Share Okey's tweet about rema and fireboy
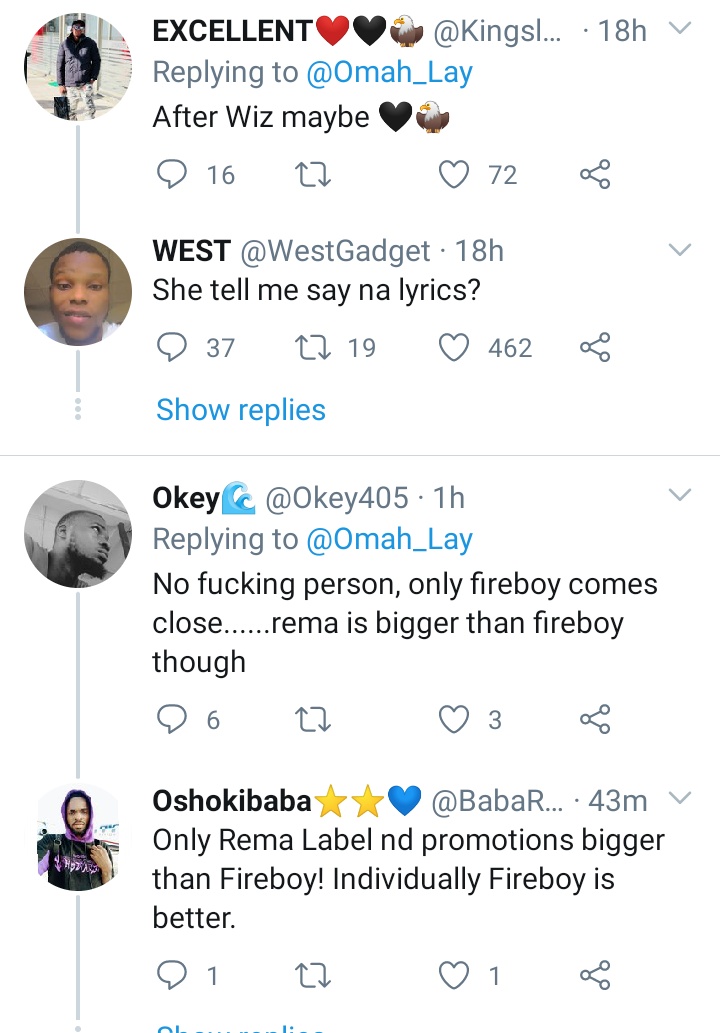Screen dimensions: 720x1033 click(x=595, y=720)
